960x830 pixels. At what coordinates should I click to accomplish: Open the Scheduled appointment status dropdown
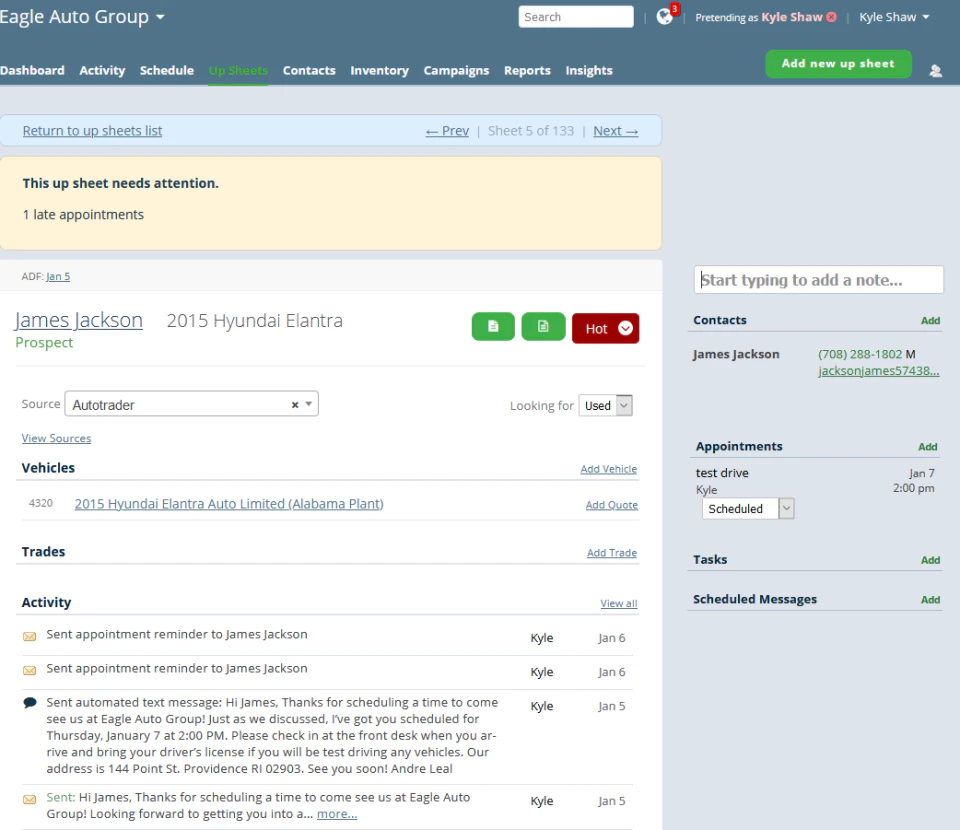pos(748,509)
